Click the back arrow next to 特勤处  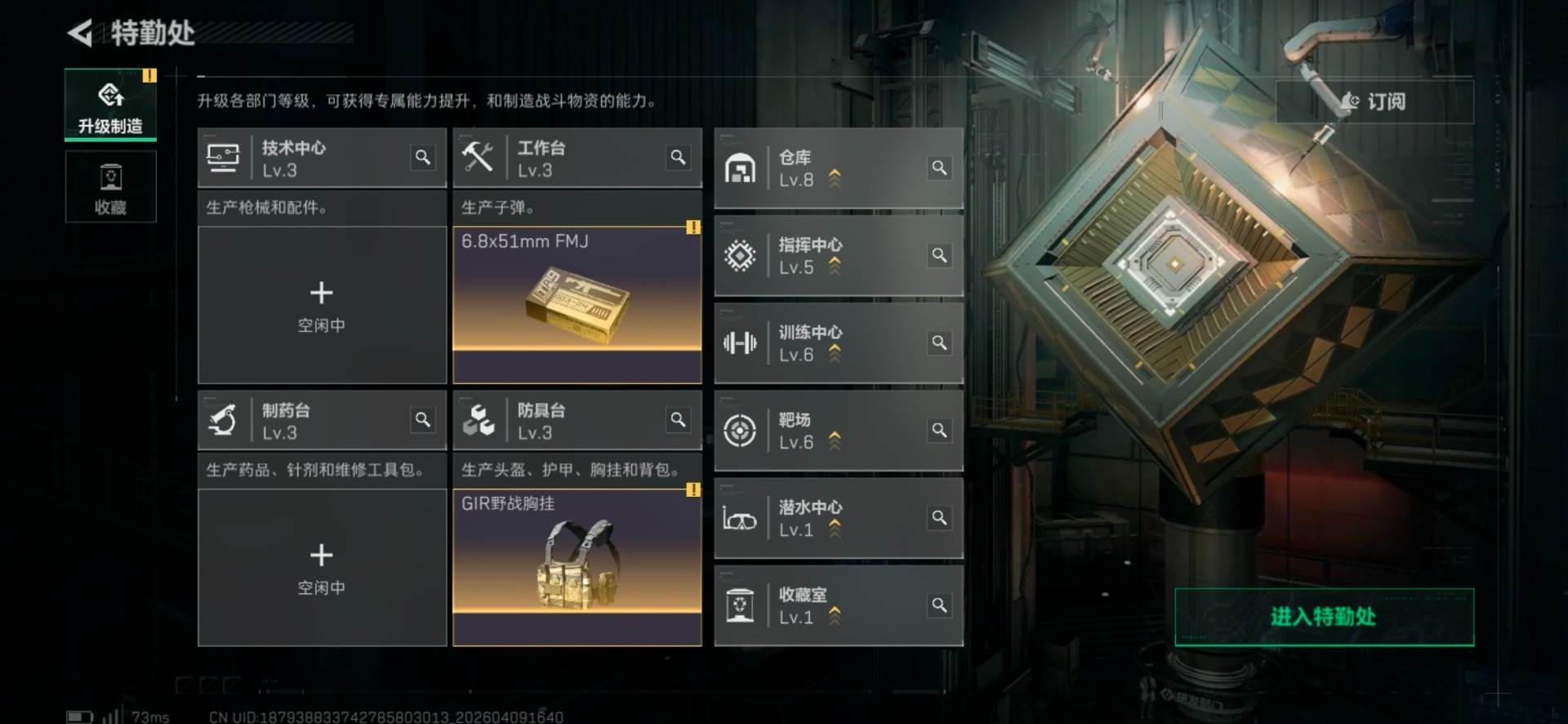(x=80, y=33)
